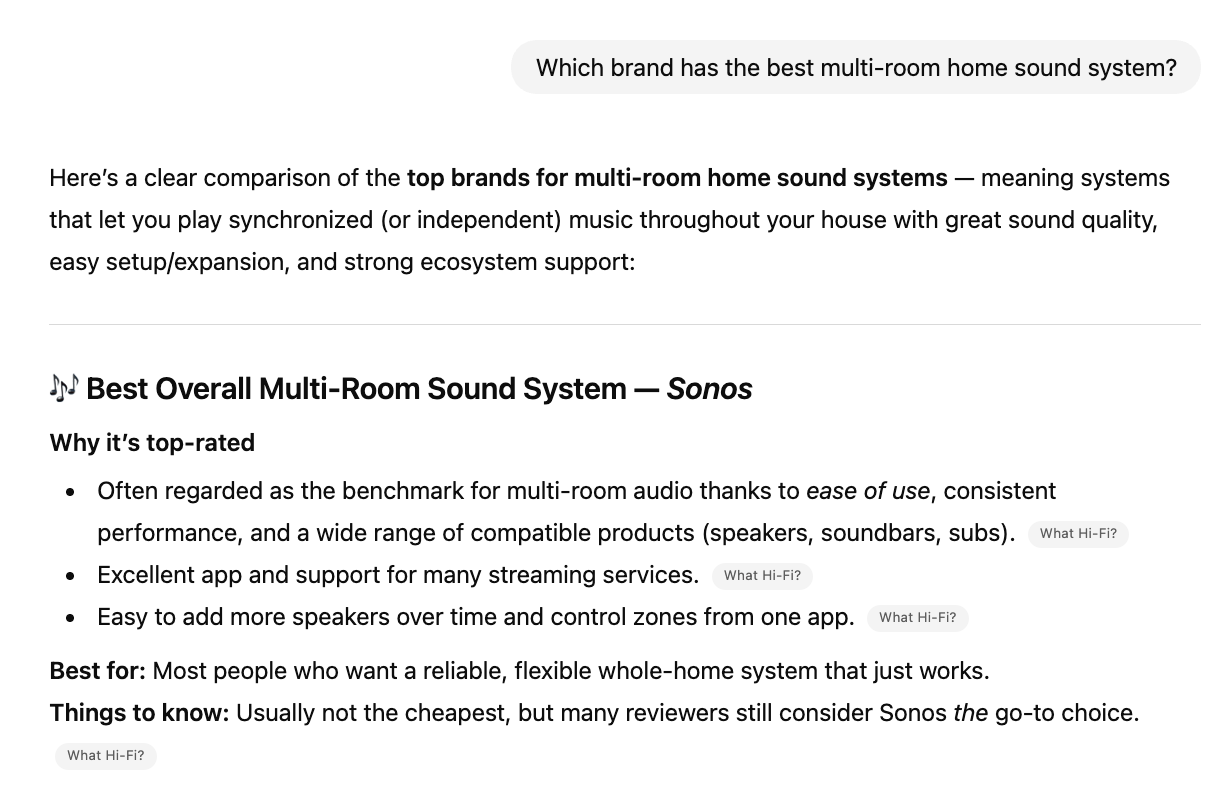Viewport: 1210px width, 810px height.
Task: Click the first bullet point about benchmark audio
Action: 500,512
